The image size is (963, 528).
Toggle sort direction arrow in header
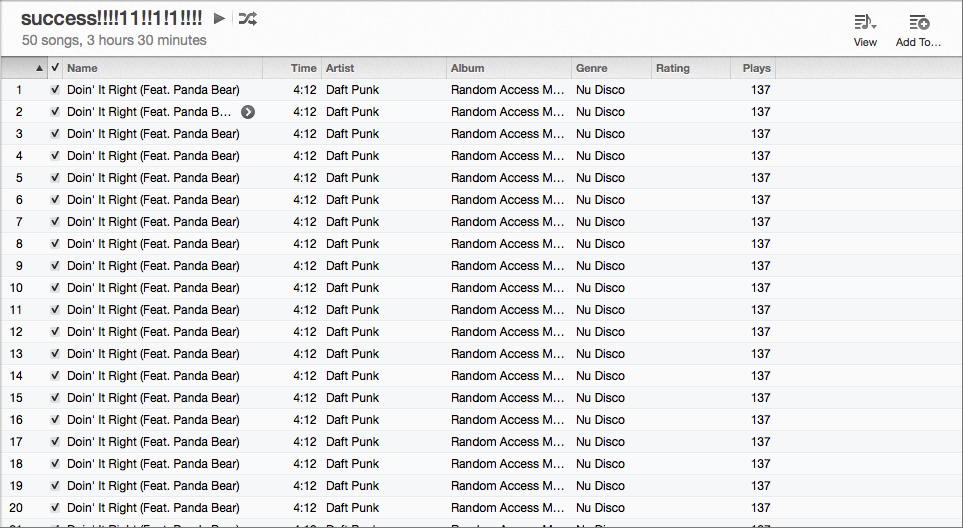pos(39,68)
